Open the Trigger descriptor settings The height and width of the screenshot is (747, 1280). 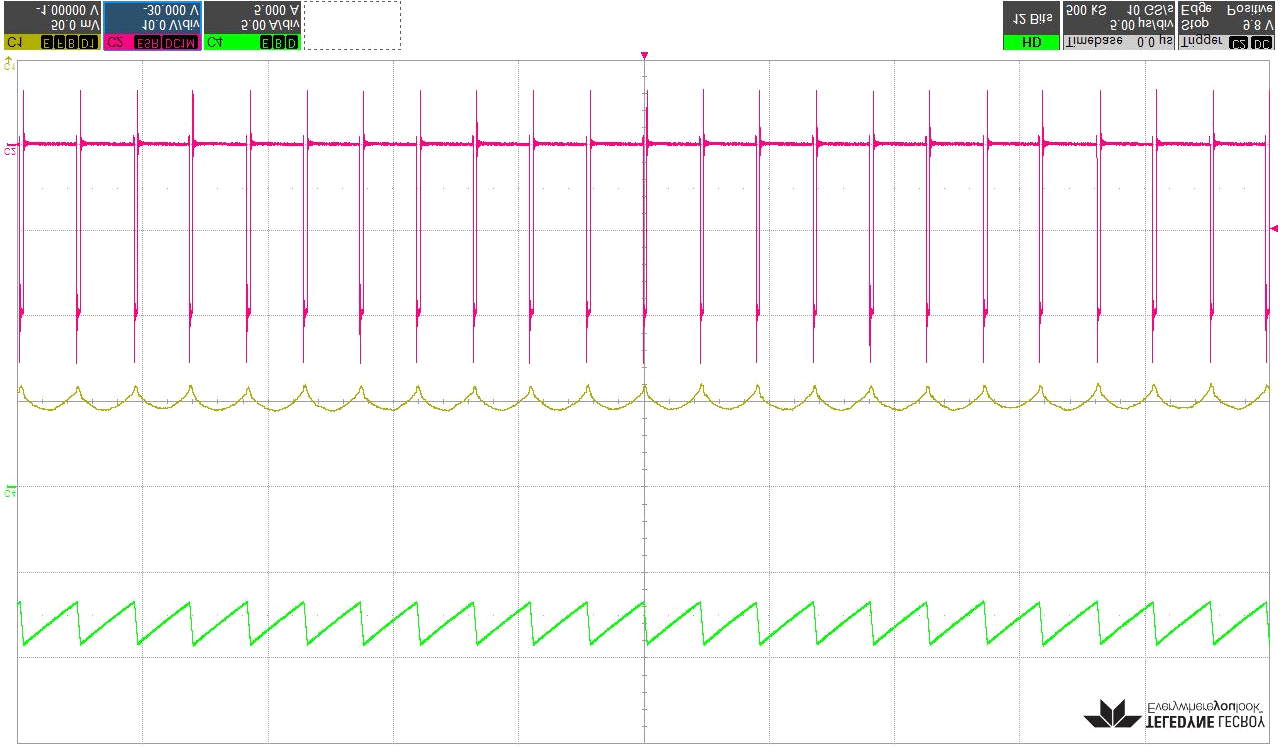[1227, 25]
